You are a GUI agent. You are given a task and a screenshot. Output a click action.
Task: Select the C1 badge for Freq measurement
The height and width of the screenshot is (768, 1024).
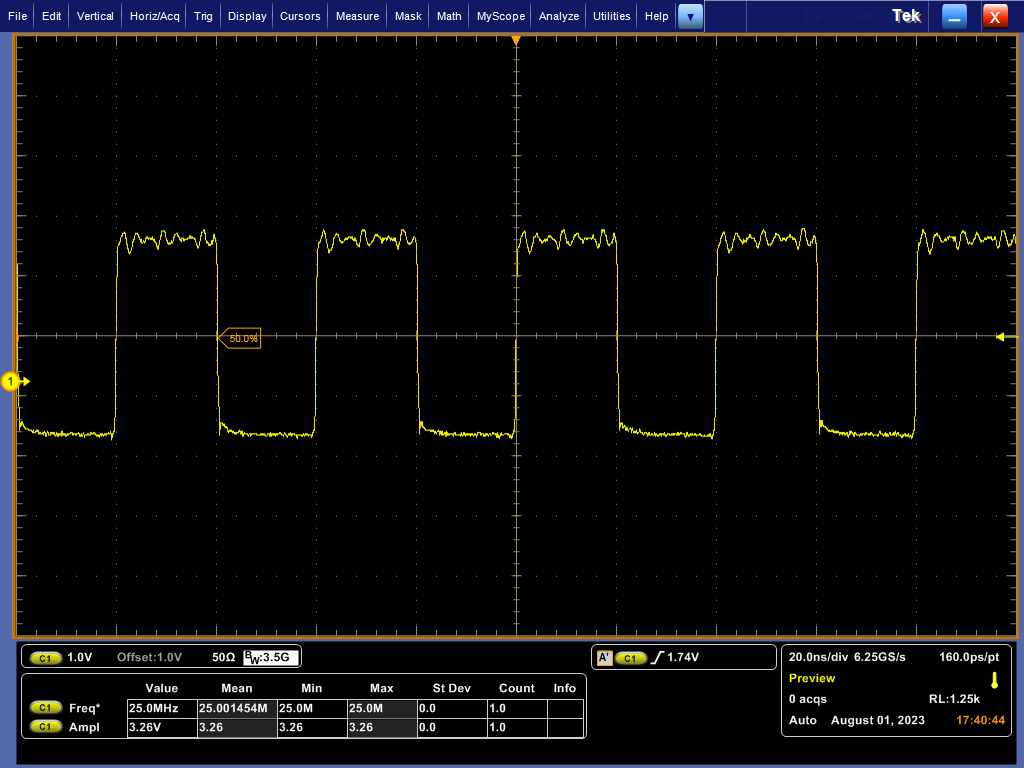(x=44, y=708)
